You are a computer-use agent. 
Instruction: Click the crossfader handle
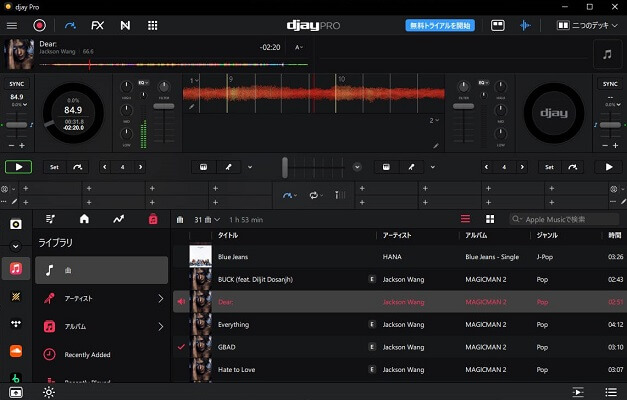(285, 167)
